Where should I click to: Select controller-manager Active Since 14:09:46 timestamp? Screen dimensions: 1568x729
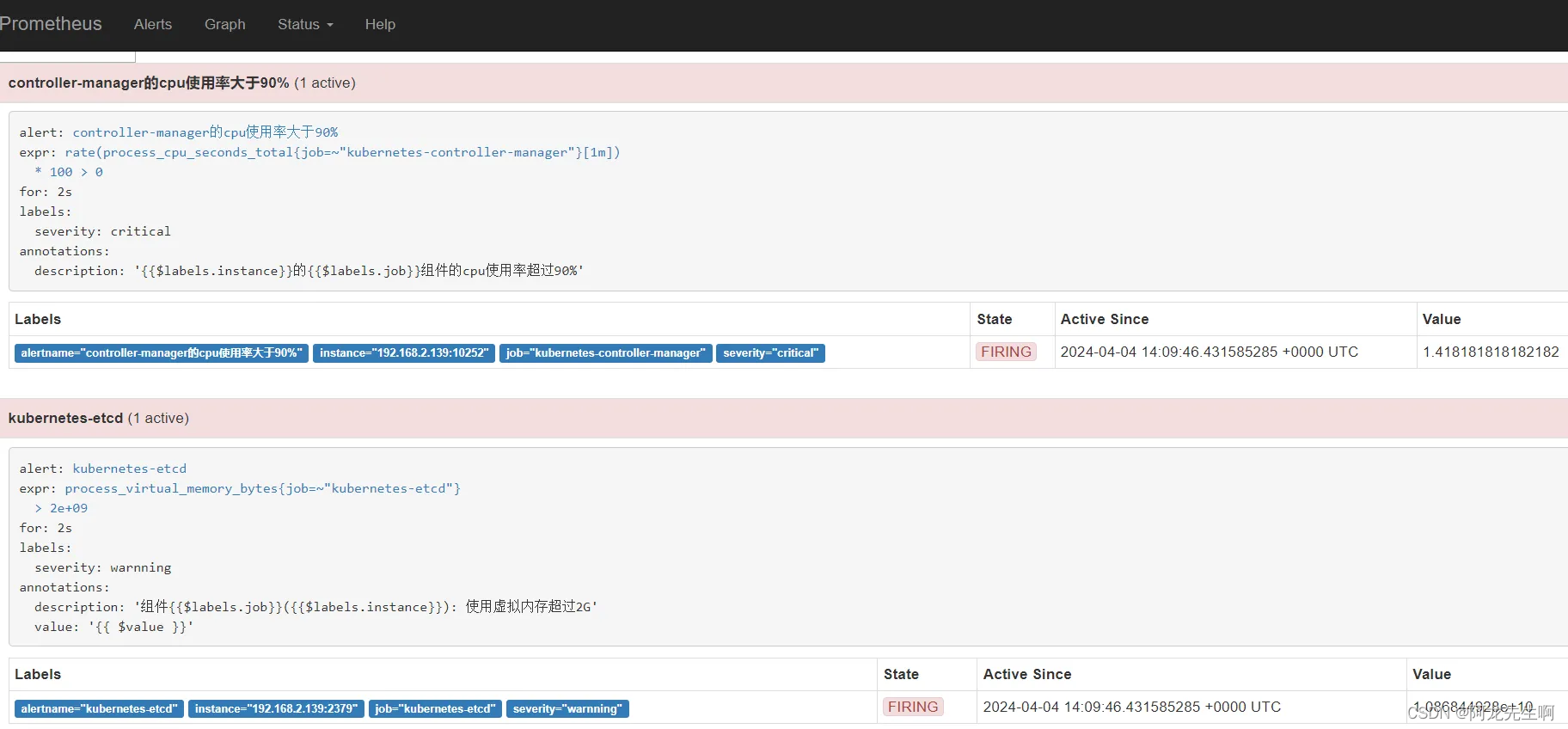point(1210,352)
